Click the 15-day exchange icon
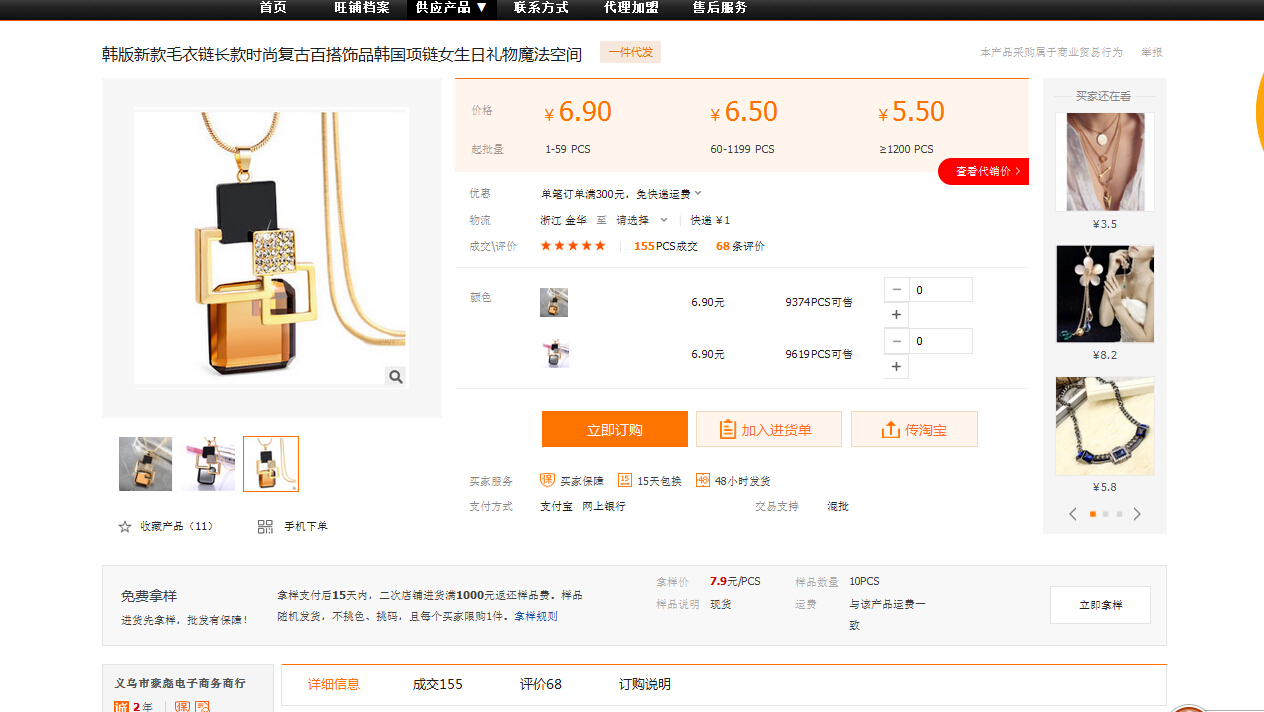 pyautogui.click(x=625, y=480)
